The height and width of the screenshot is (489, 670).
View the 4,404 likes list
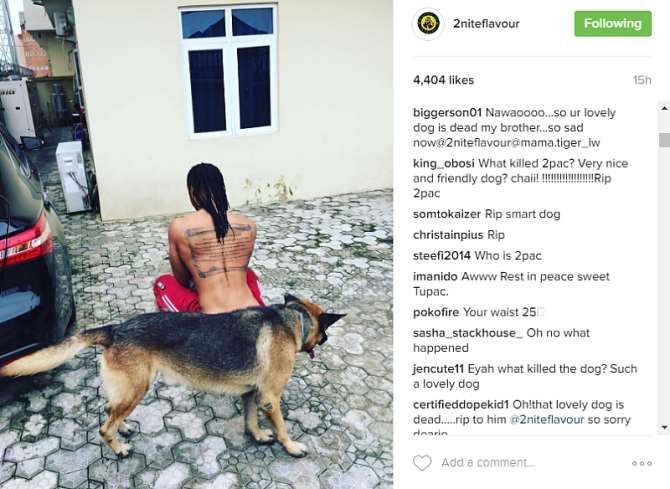pyautogui.click(x=443, y=80)
